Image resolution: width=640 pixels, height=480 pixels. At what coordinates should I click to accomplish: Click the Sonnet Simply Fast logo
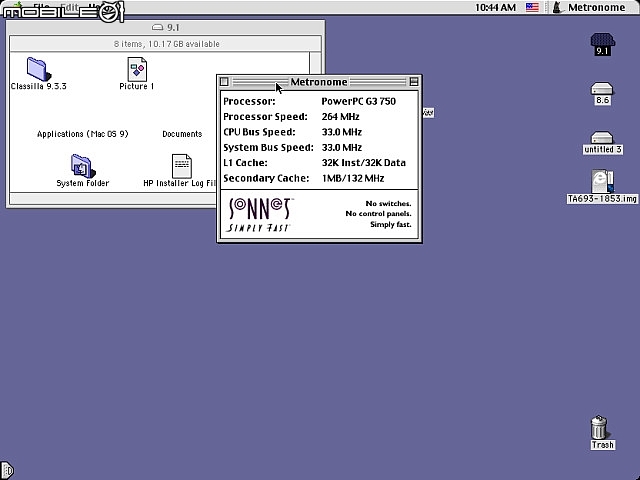260,215
